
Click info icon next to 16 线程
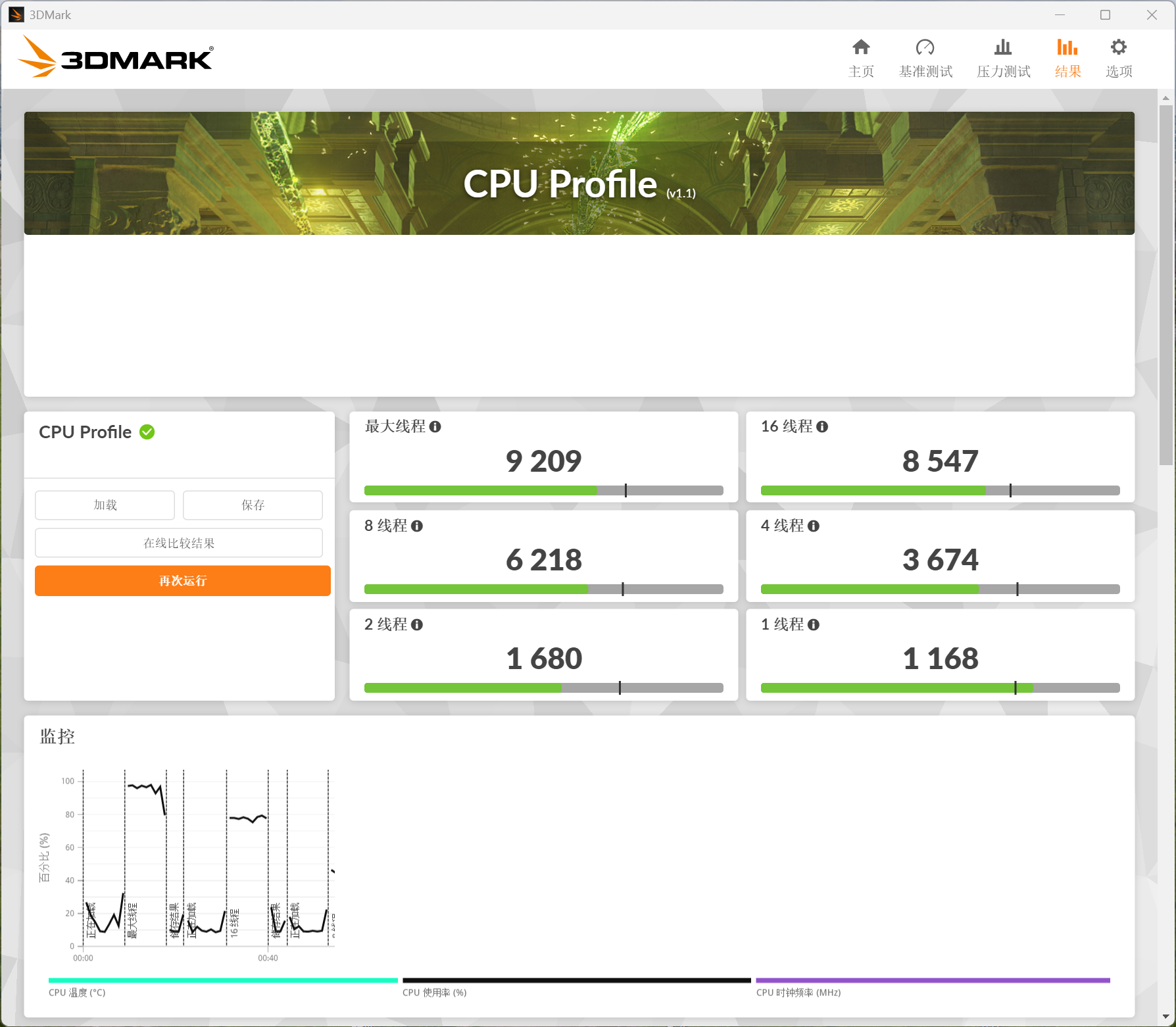point(822,427)
